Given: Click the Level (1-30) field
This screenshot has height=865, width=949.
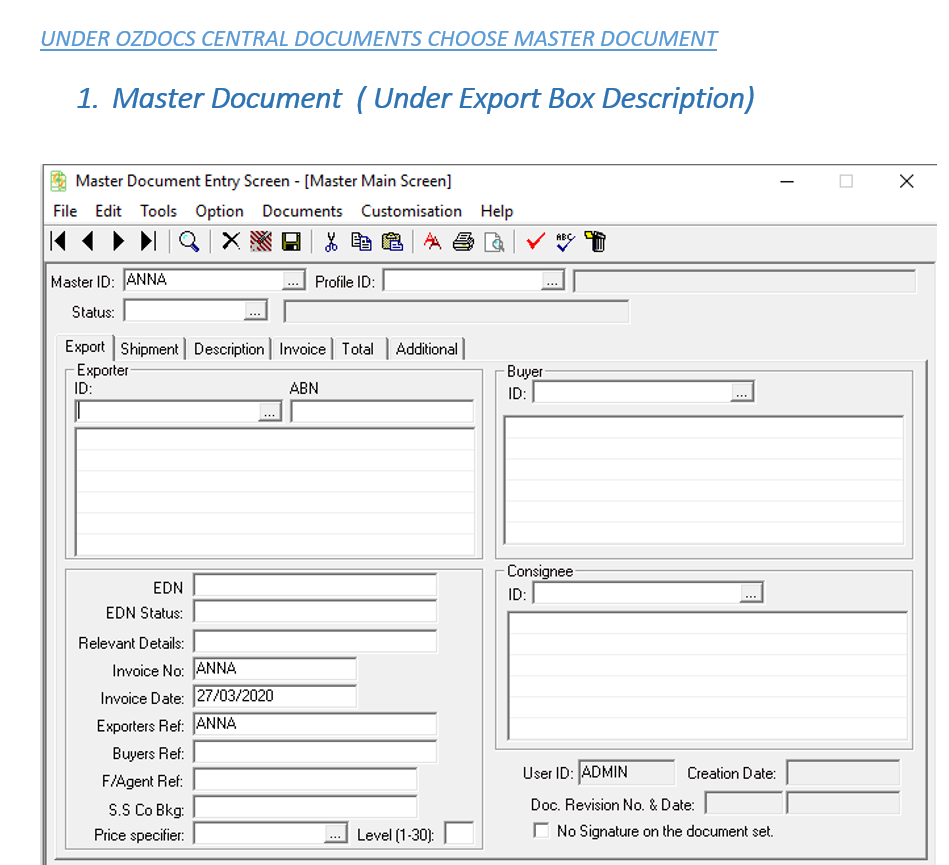Looking at the screenshot, I should coord(459,834).
